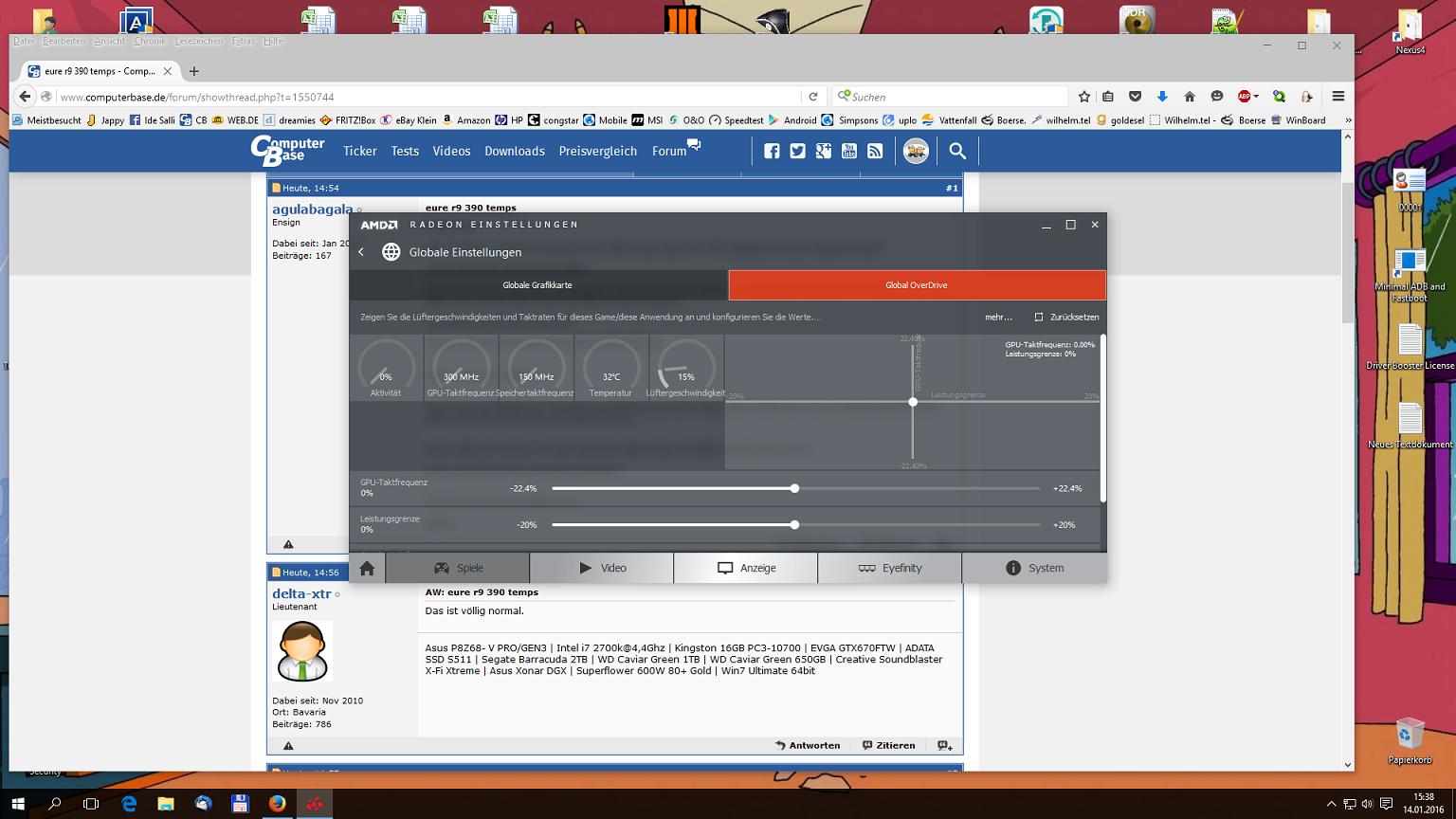The image size is (1456, 819).
Task: Click Firefox back navigation button
Action: pyautogui.click(x=26, y=97)
